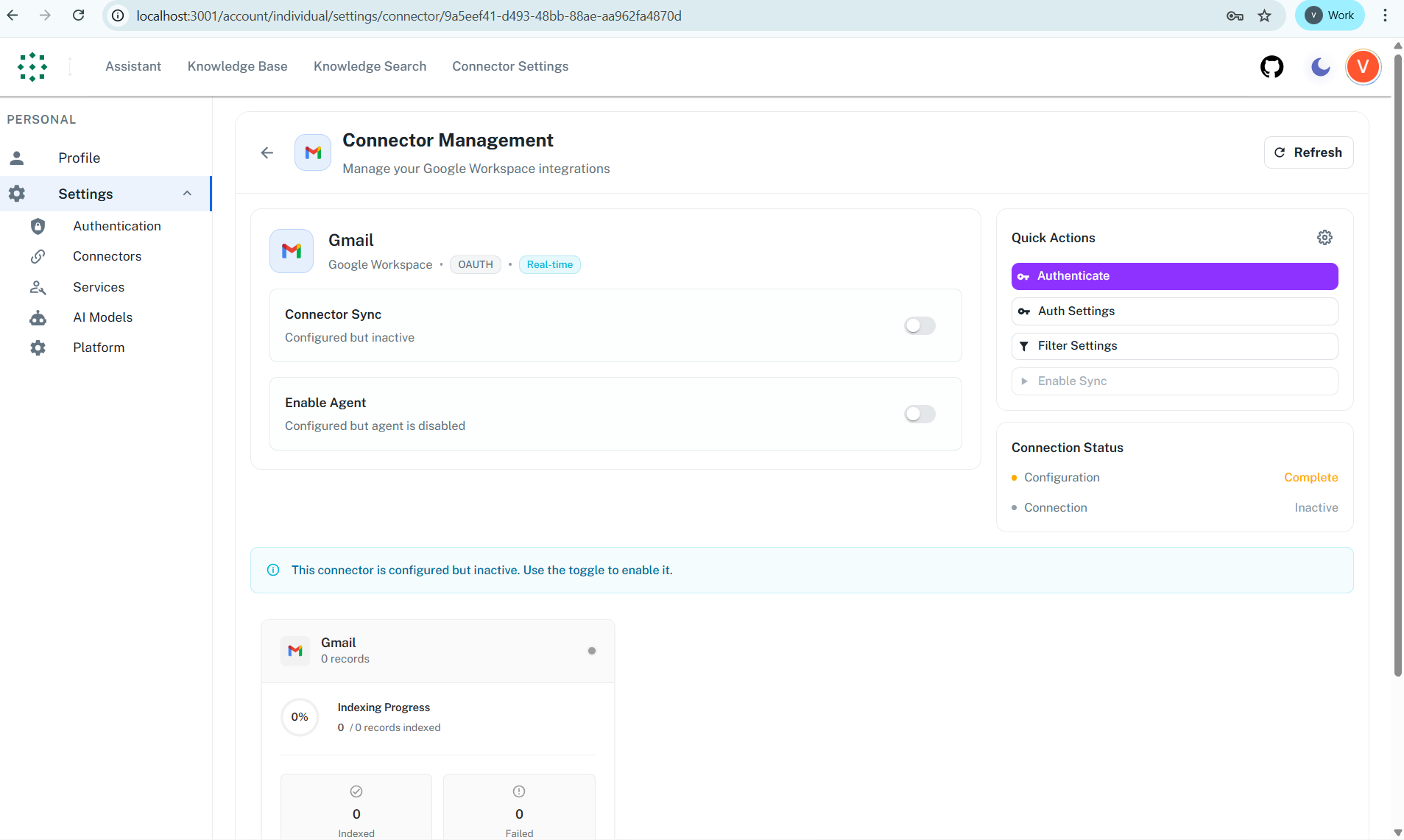Click the large Gmail icon in the connector card

tap(292, 251)
